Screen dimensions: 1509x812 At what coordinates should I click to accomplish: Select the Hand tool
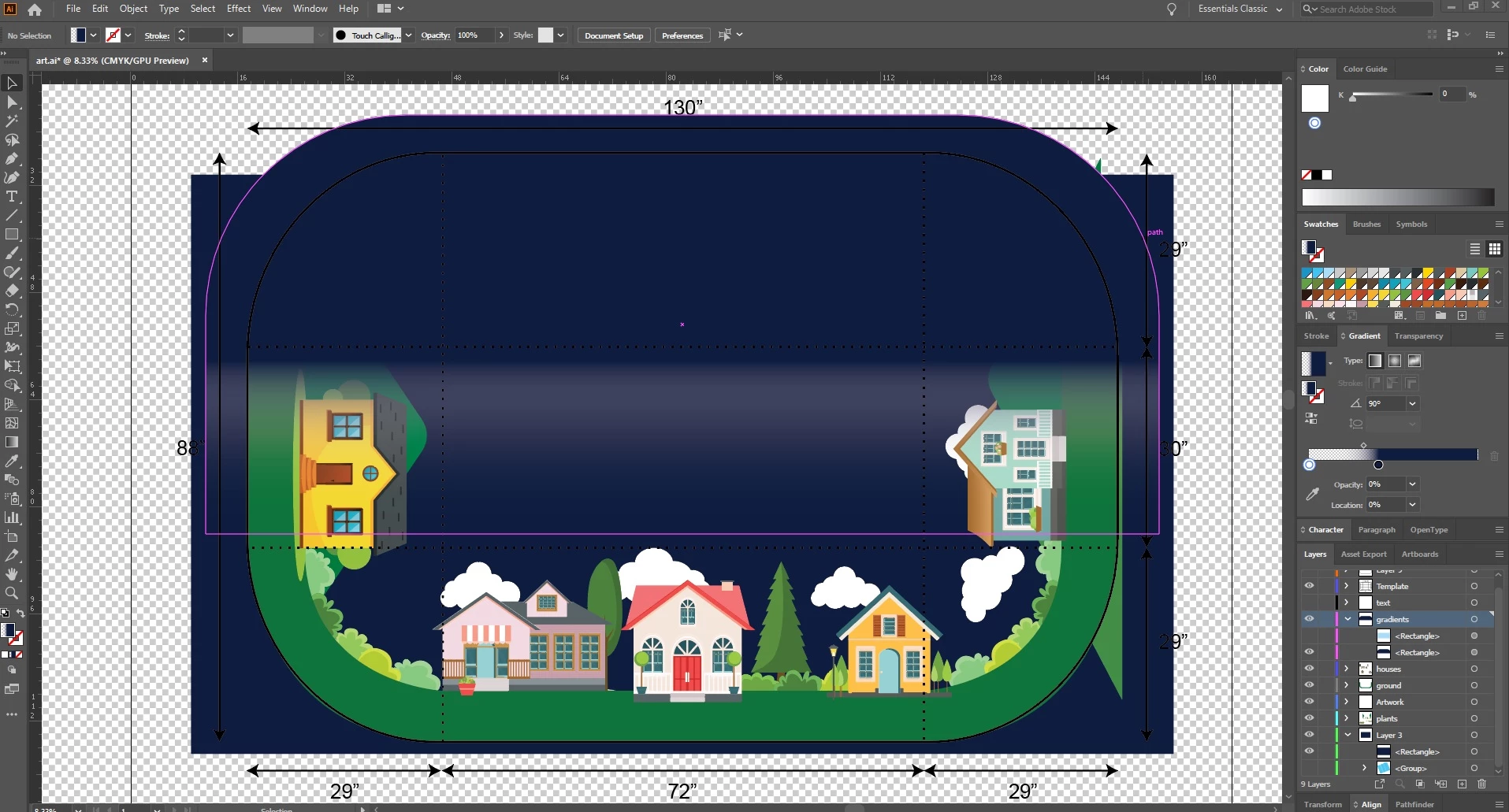(12, 574)
